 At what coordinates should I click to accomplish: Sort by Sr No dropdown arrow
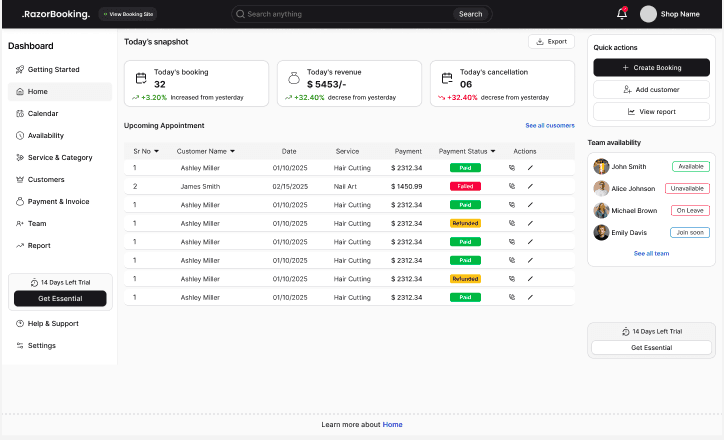click(157, 151)
